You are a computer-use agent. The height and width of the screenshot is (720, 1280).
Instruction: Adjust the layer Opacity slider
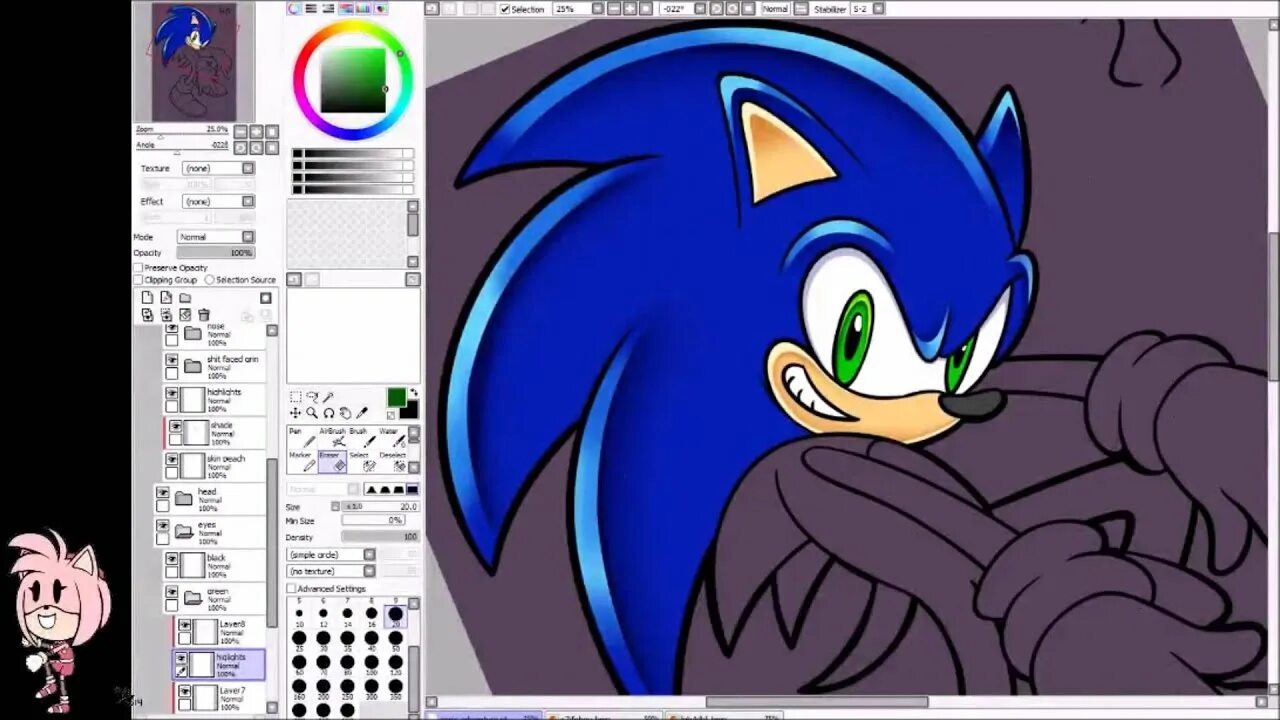tap(215, 253)
